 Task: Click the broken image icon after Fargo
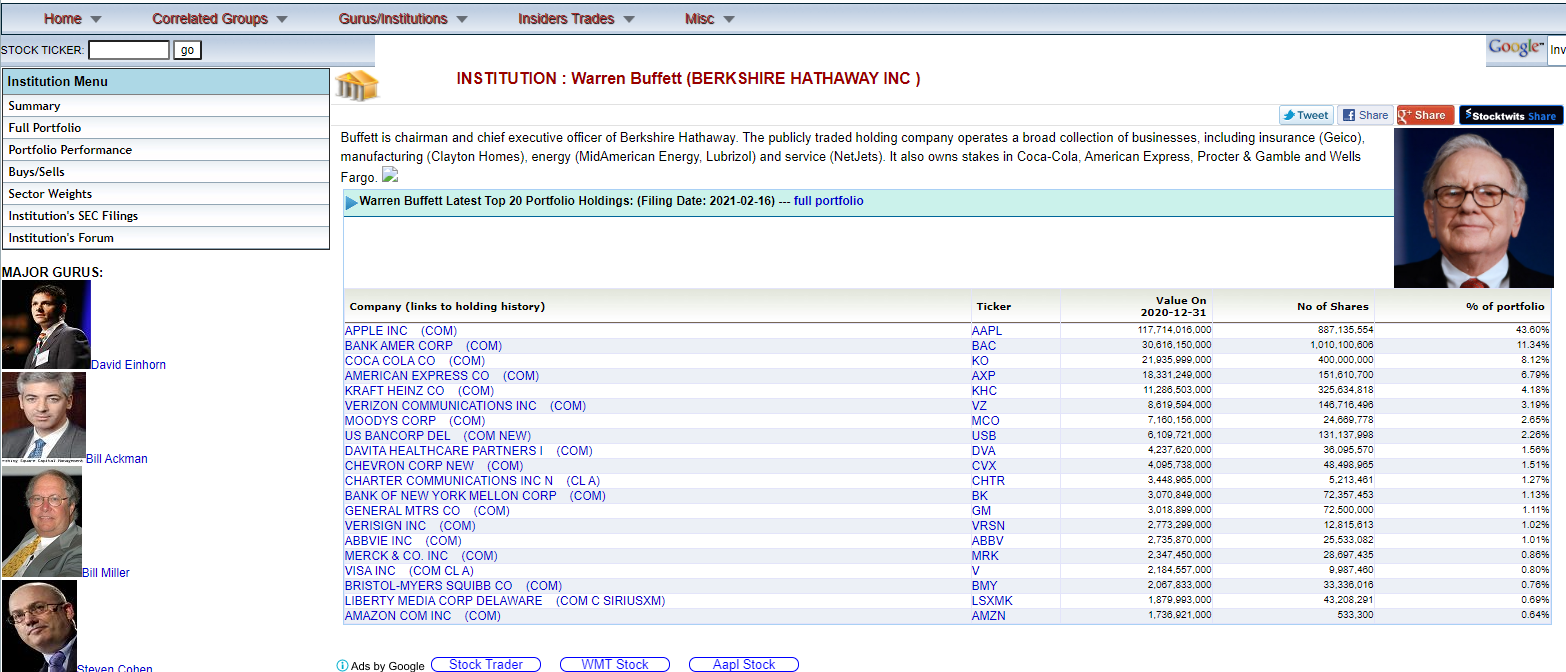coord(390,175)
